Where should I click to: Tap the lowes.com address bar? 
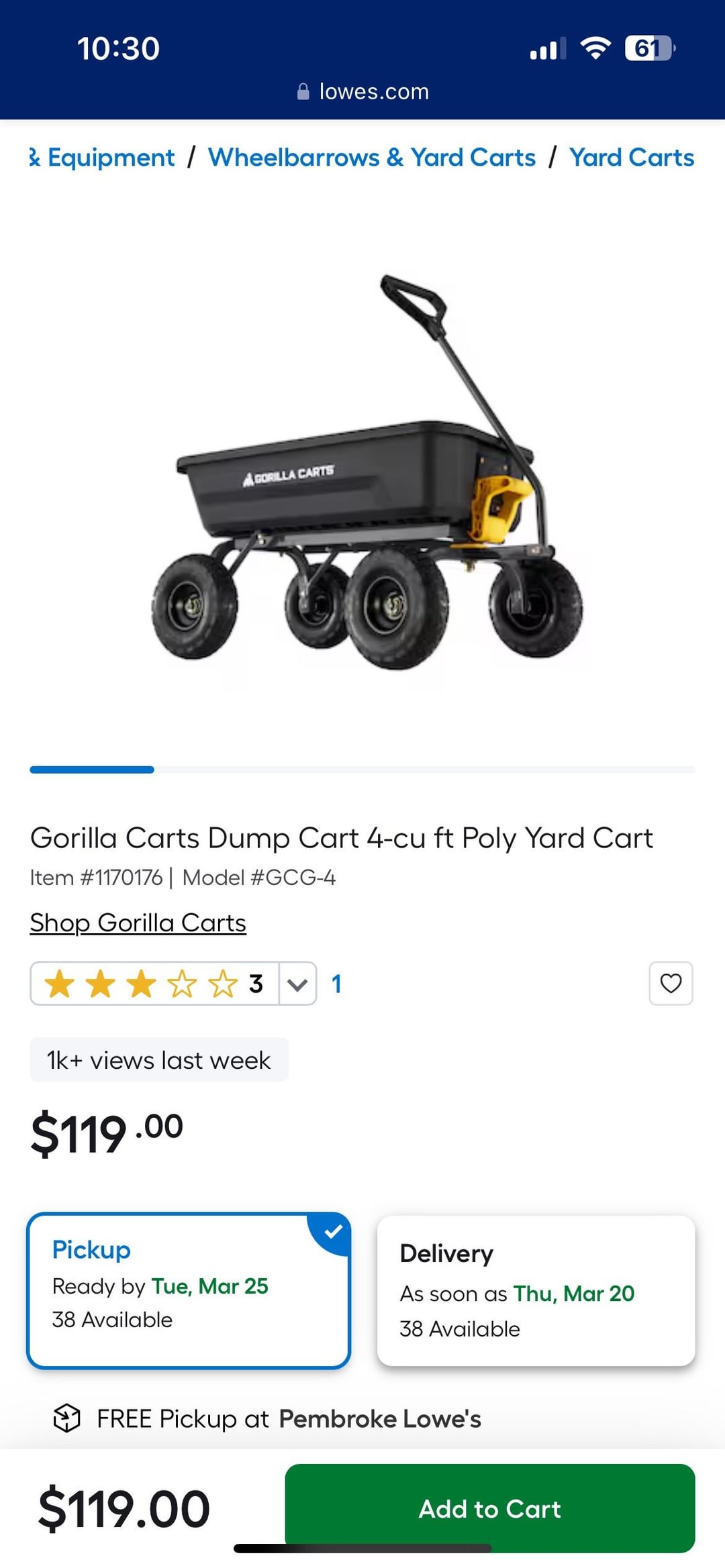(x=362, y=91)
